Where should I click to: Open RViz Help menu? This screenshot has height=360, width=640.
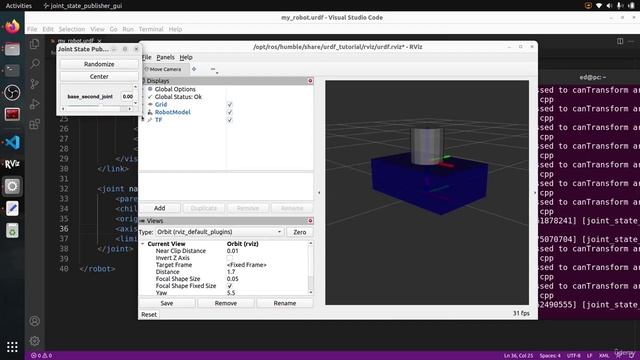pos(186,58)
